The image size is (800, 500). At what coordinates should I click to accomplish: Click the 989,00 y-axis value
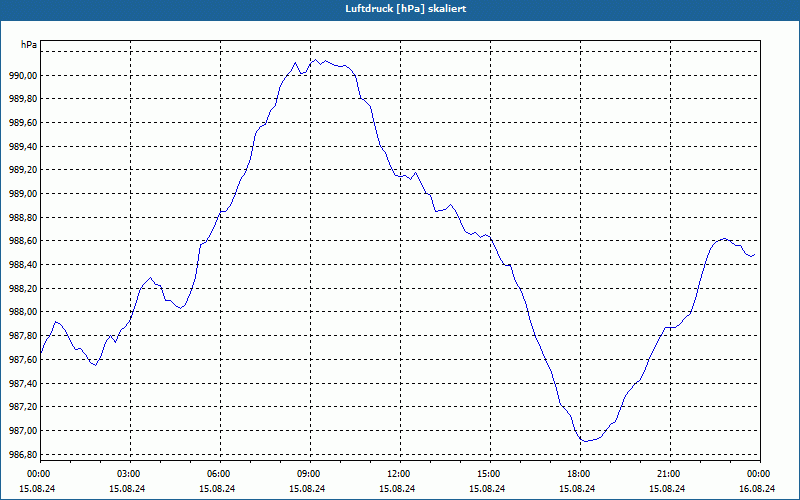click(x=23, y=194)
